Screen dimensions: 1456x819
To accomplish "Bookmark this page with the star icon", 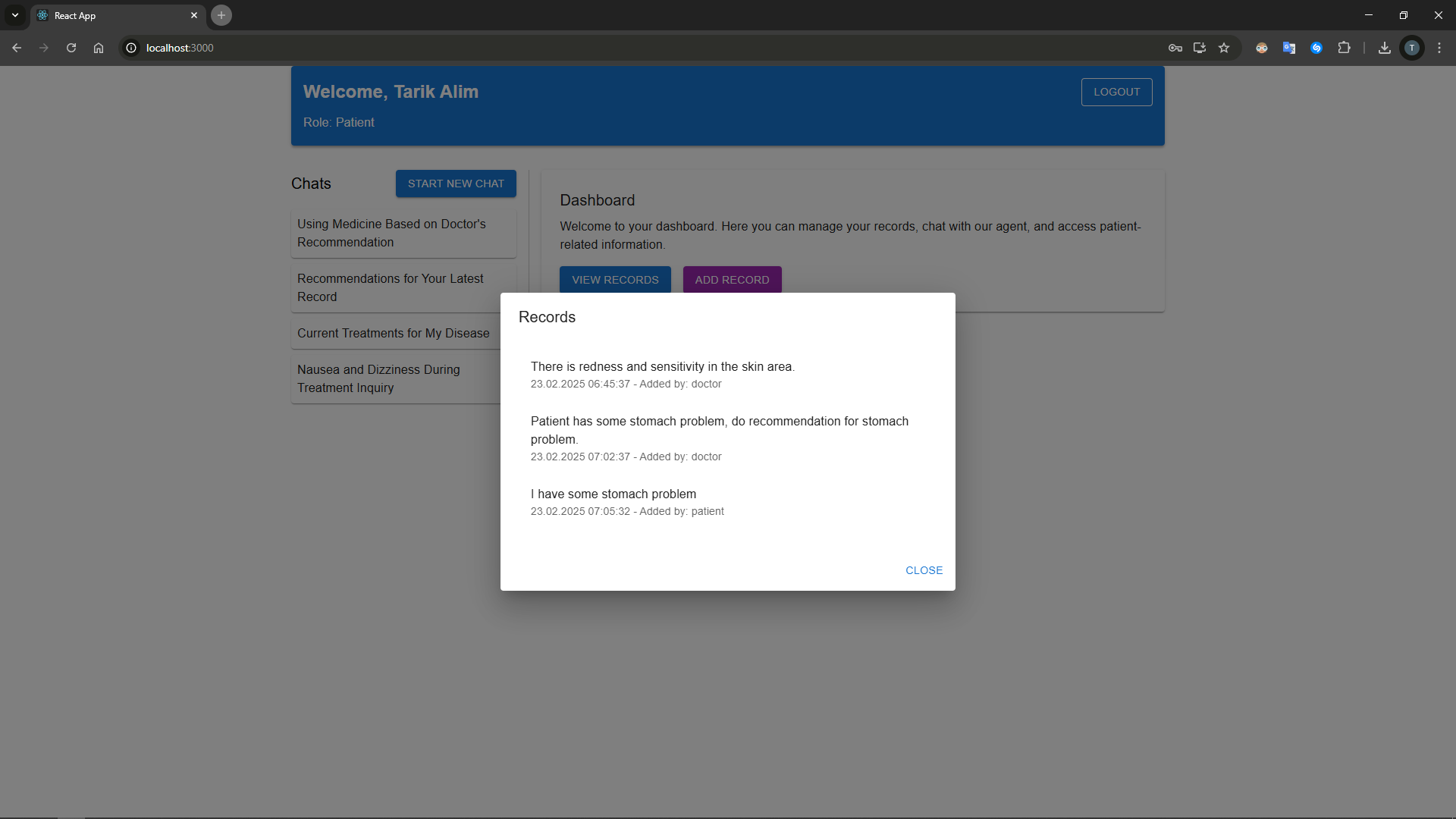I will coord(1224,48).
